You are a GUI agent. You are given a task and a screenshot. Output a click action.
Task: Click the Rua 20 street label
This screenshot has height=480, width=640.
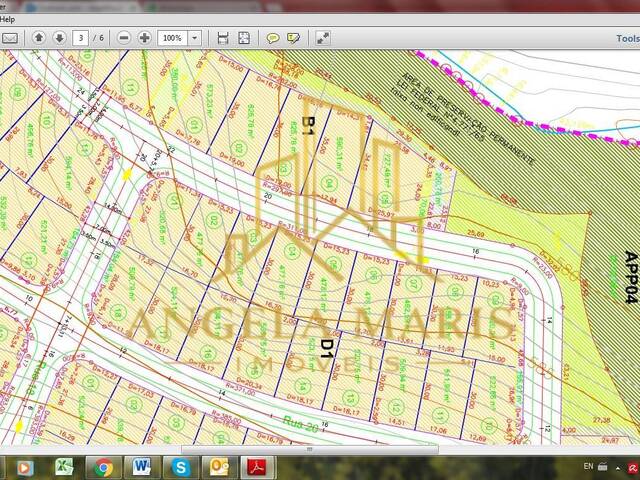pos(301,424)
